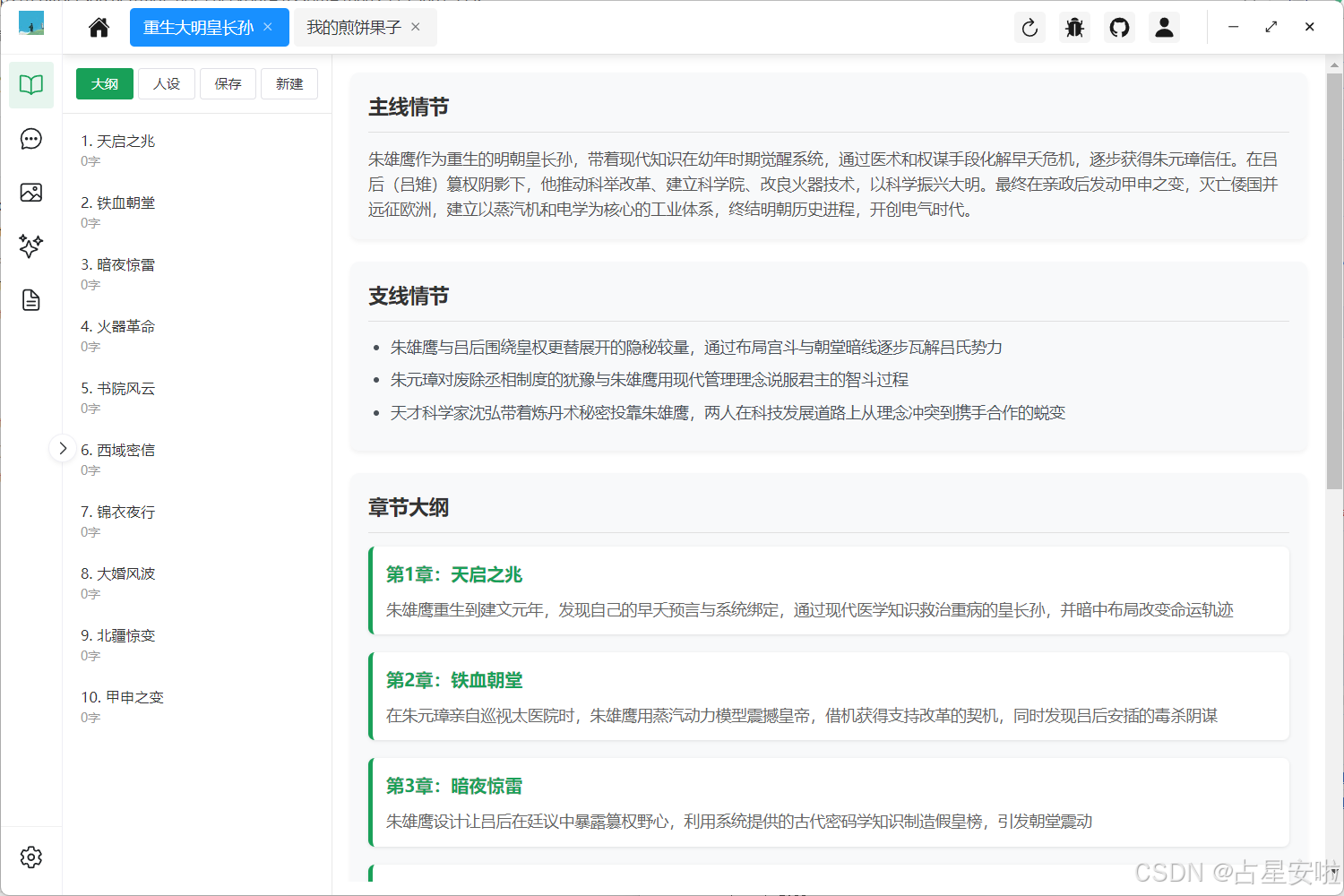Image resolution: width=1344 pixels, height=896 pixels.
Task: Open the AI sparkle tools icon
Action: coord(31,246)
